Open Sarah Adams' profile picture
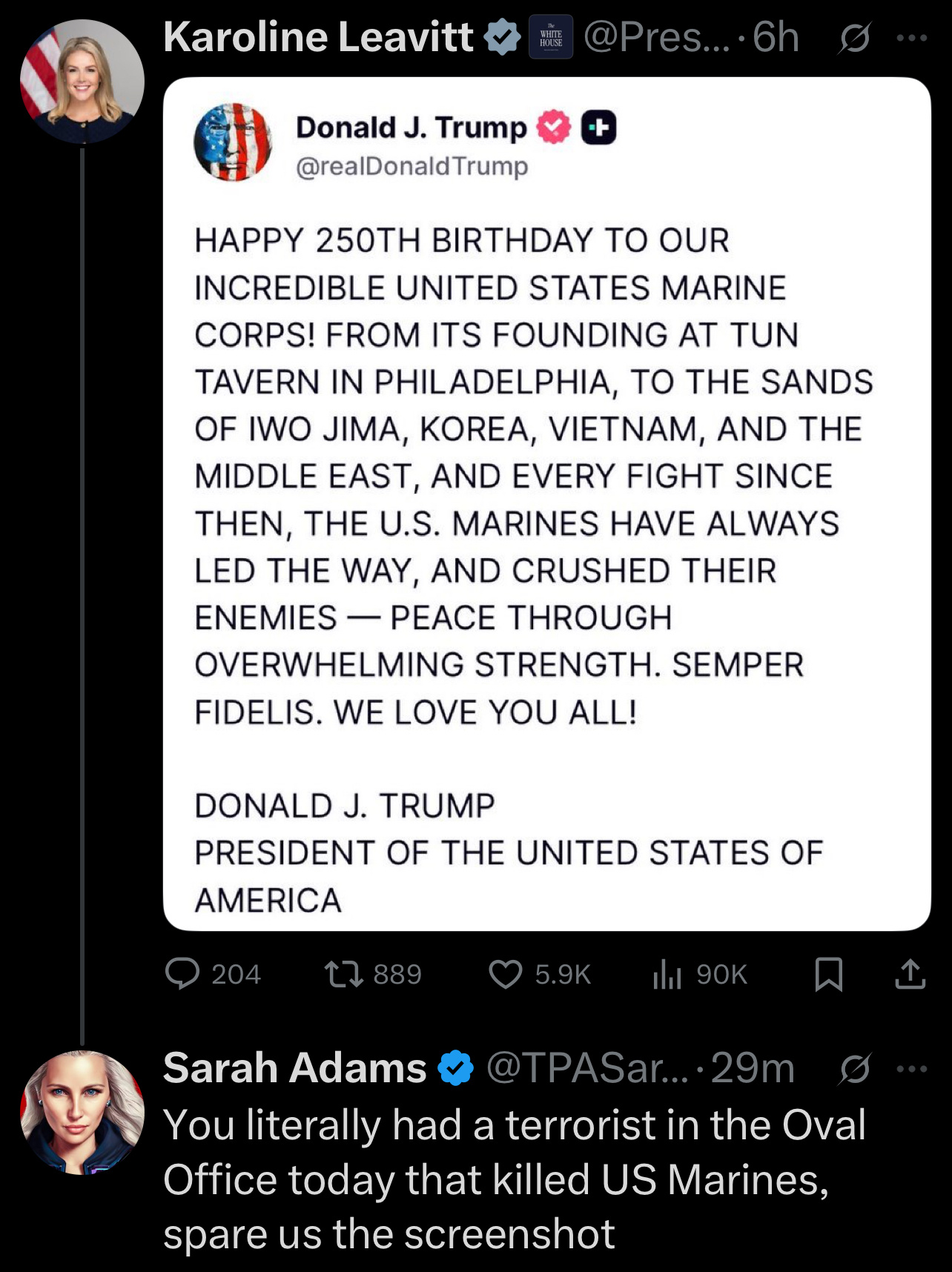 [82, 1112]
